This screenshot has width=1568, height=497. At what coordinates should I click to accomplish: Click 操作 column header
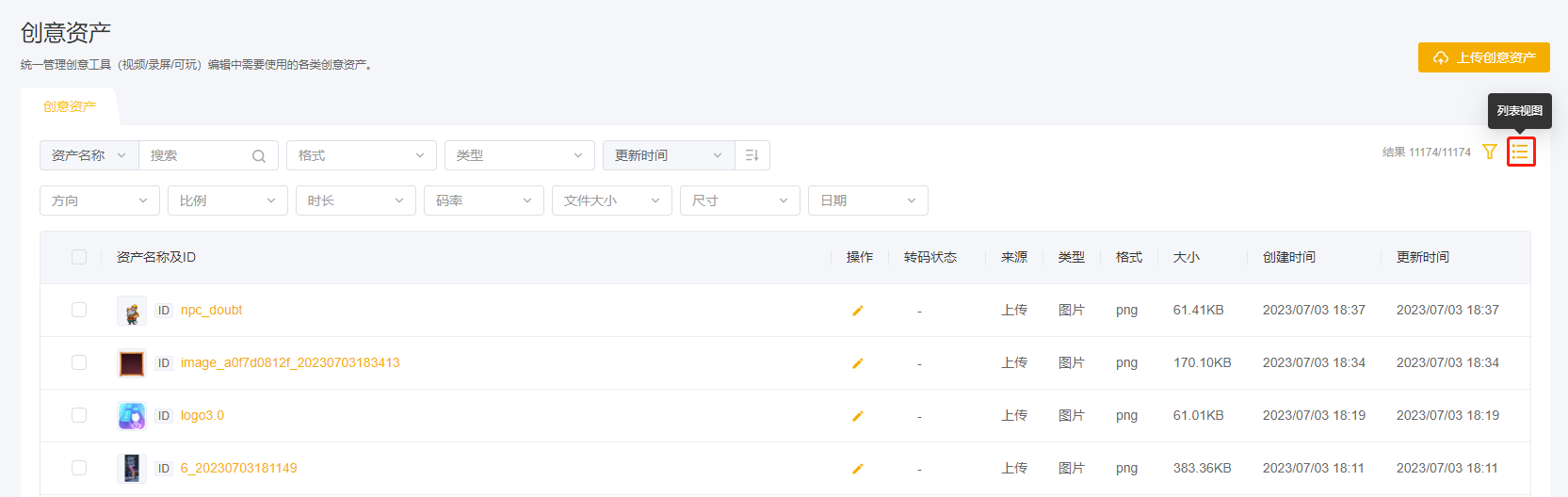coord(860,257)
